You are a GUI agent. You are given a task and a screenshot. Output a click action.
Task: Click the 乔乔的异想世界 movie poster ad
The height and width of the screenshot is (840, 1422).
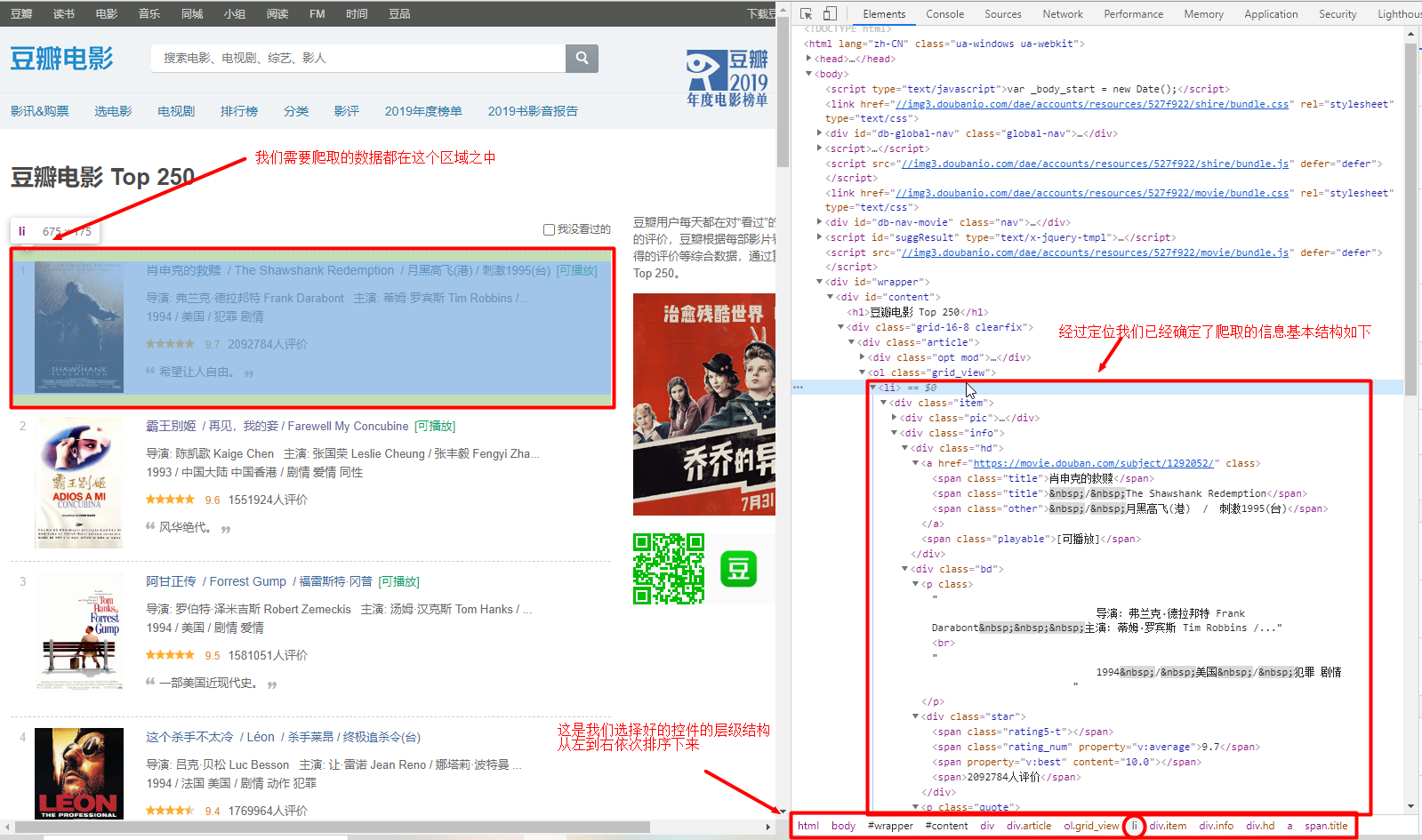click(x=704, y=404)
